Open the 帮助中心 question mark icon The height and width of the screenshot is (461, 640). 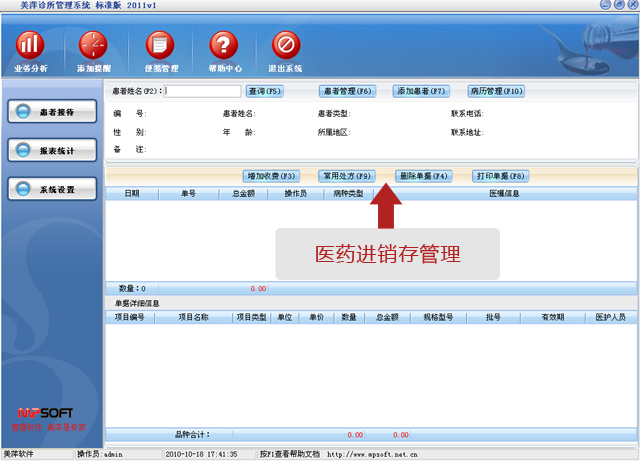click(x=224, y=46)
